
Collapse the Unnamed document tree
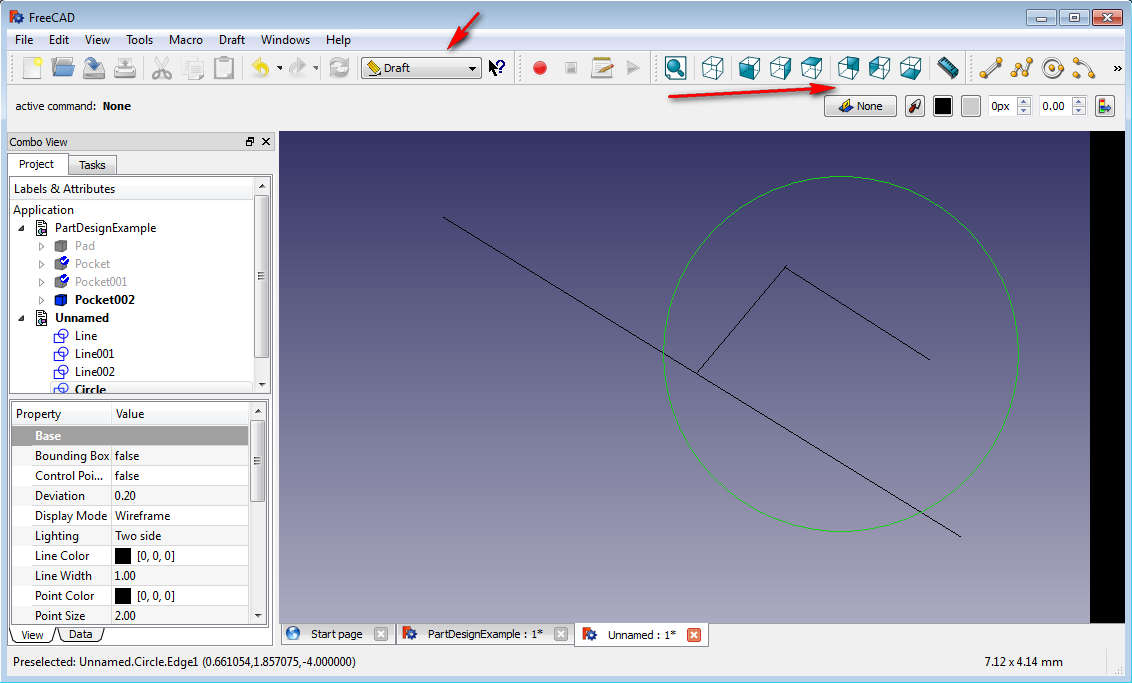pos(21,318)
